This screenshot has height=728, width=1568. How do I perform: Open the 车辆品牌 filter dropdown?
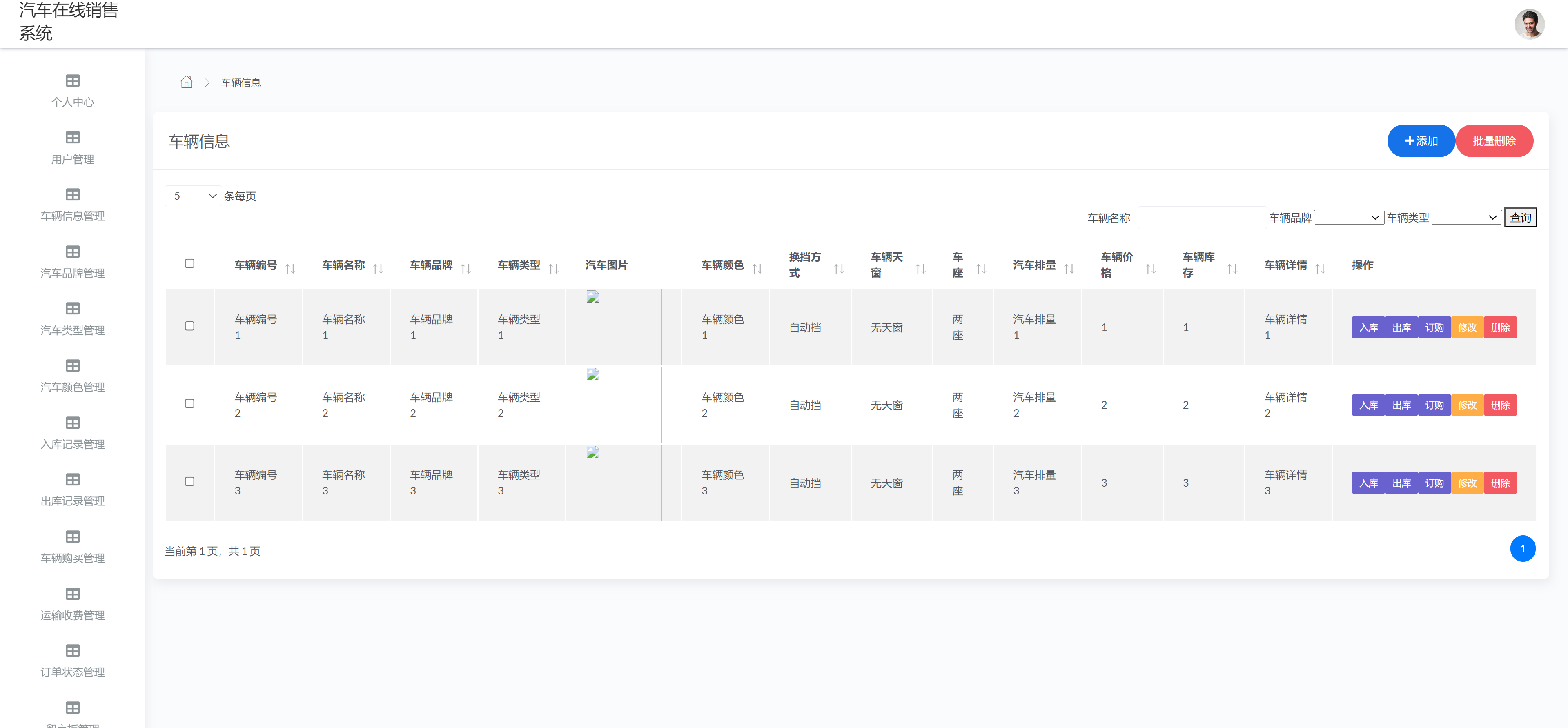click(1348, 217)
